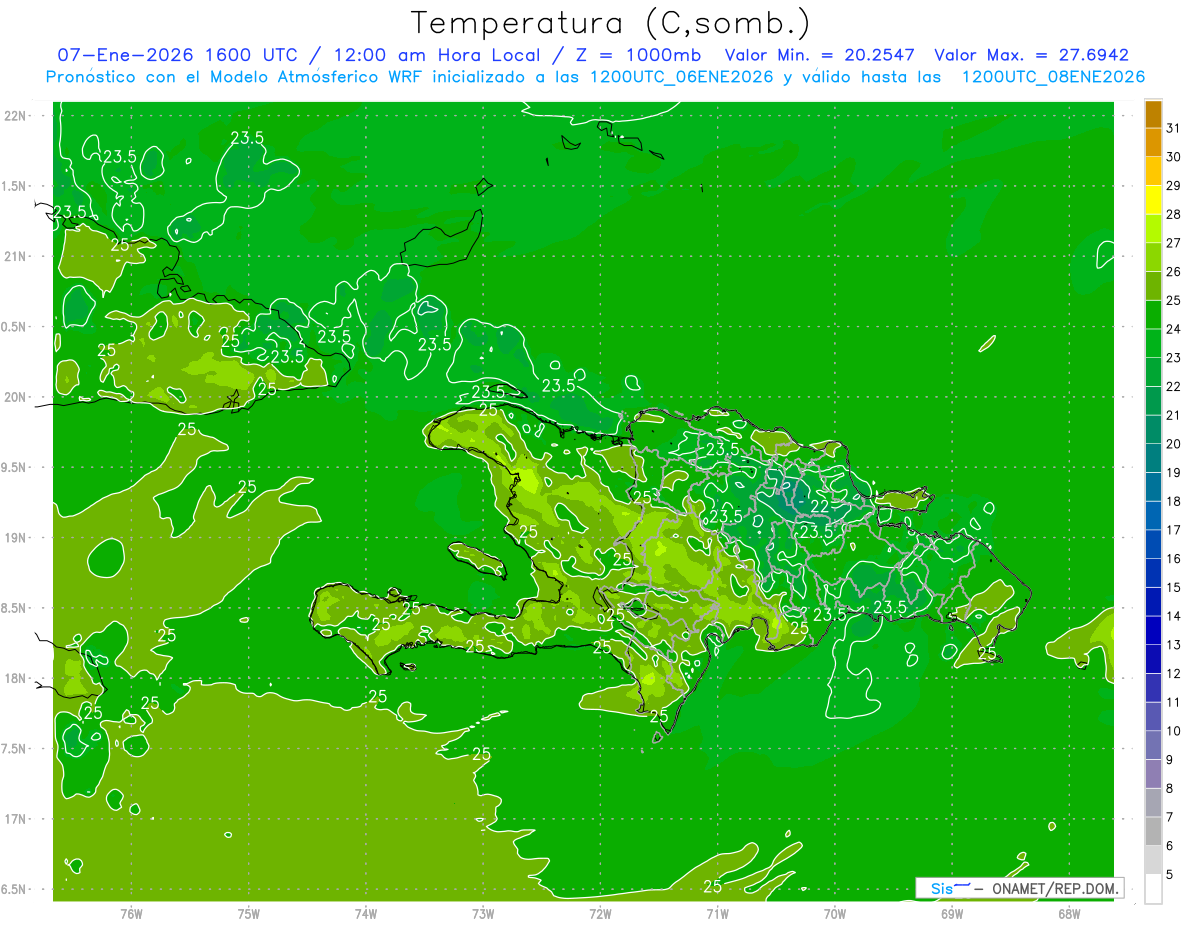Click the orange-brown swatch above 31 on colorbar

point(1153,113)
